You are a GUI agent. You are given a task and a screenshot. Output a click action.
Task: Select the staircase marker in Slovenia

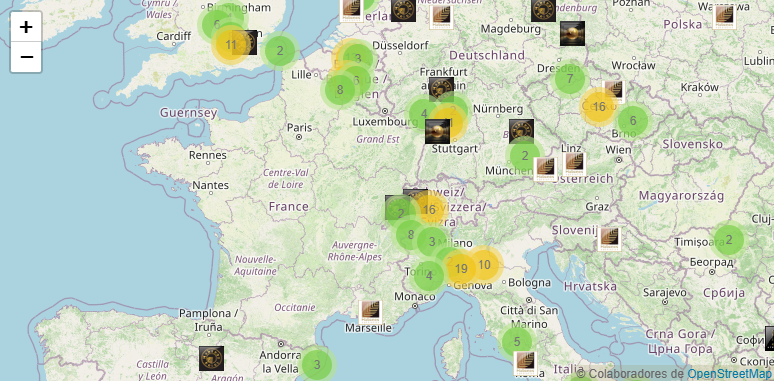point(609,239)
